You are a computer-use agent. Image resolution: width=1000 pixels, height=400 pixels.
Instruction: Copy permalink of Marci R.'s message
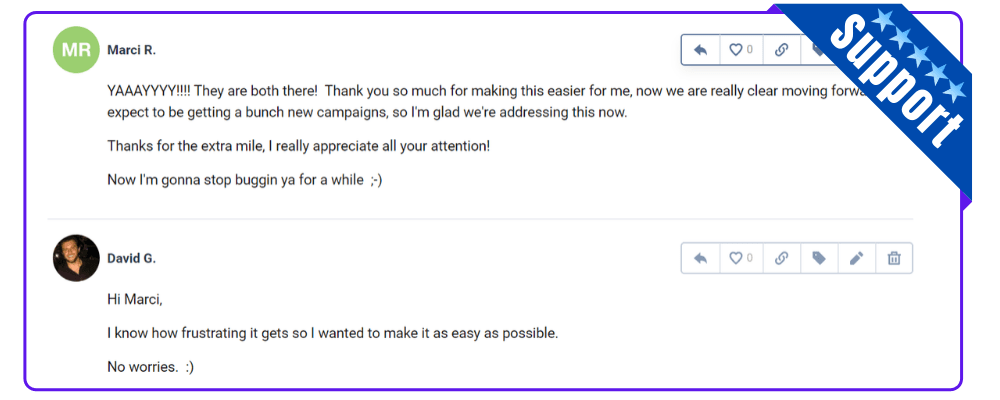pos(781,50)
